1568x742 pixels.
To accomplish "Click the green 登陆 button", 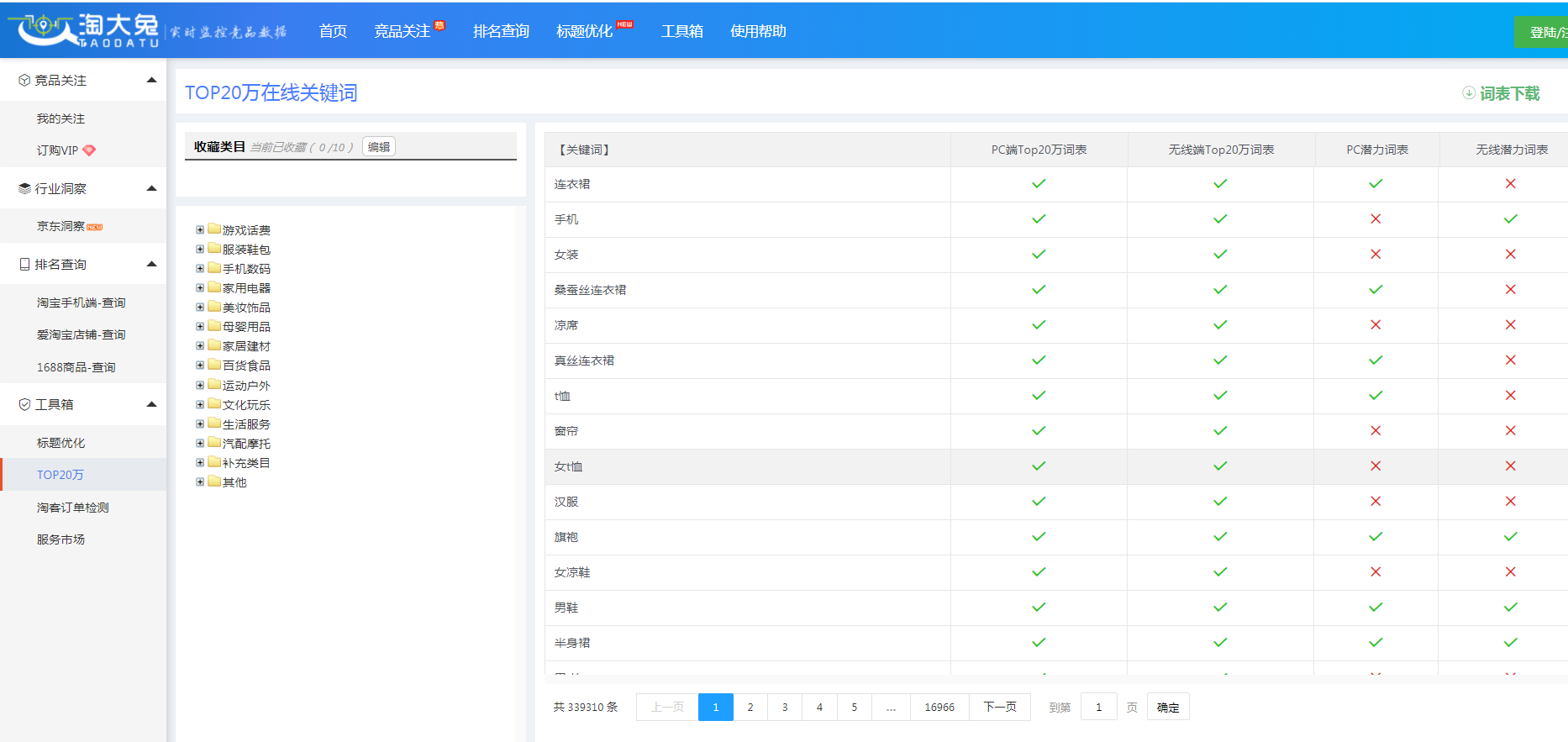I will (x=1541, y=32).
